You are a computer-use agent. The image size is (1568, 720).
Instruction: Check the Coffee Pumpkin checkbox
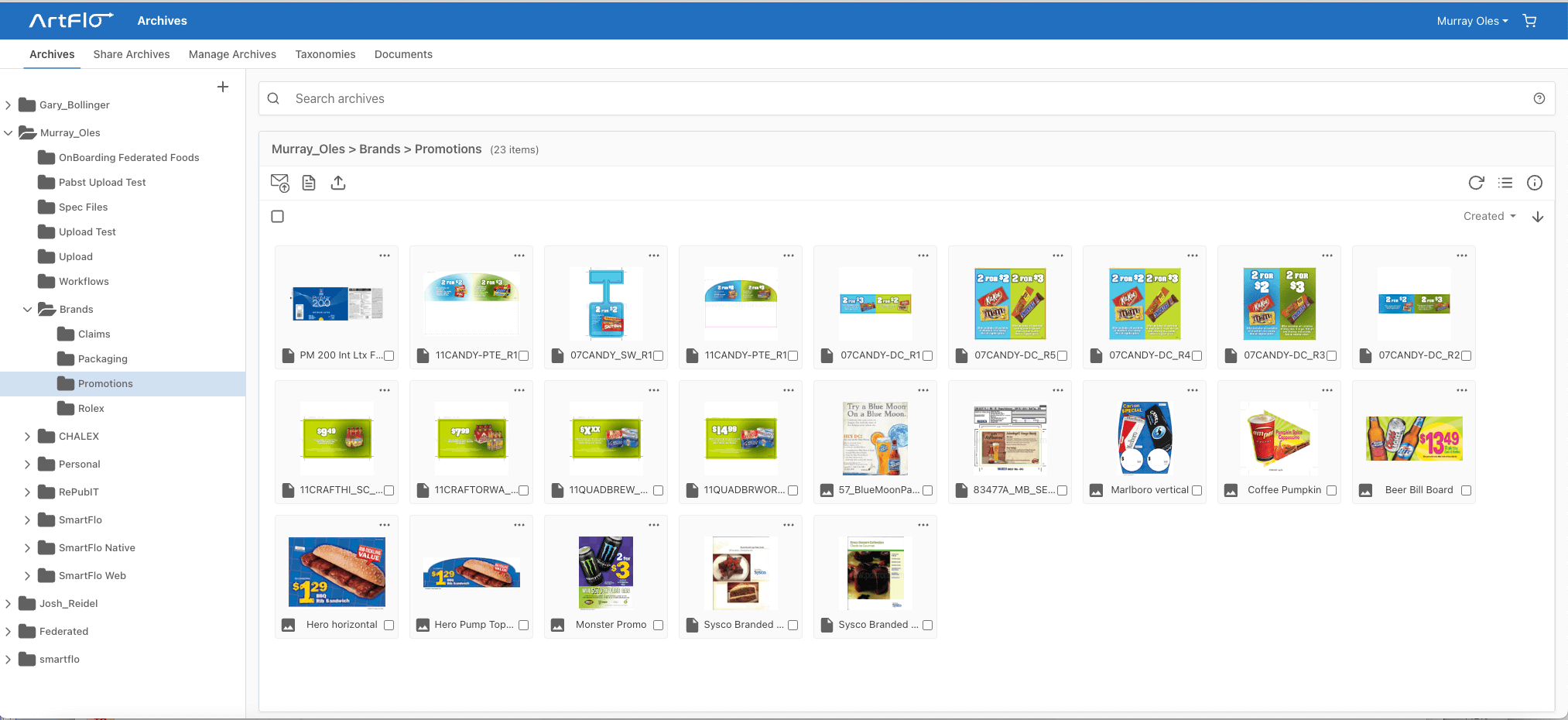(1332, 491)
